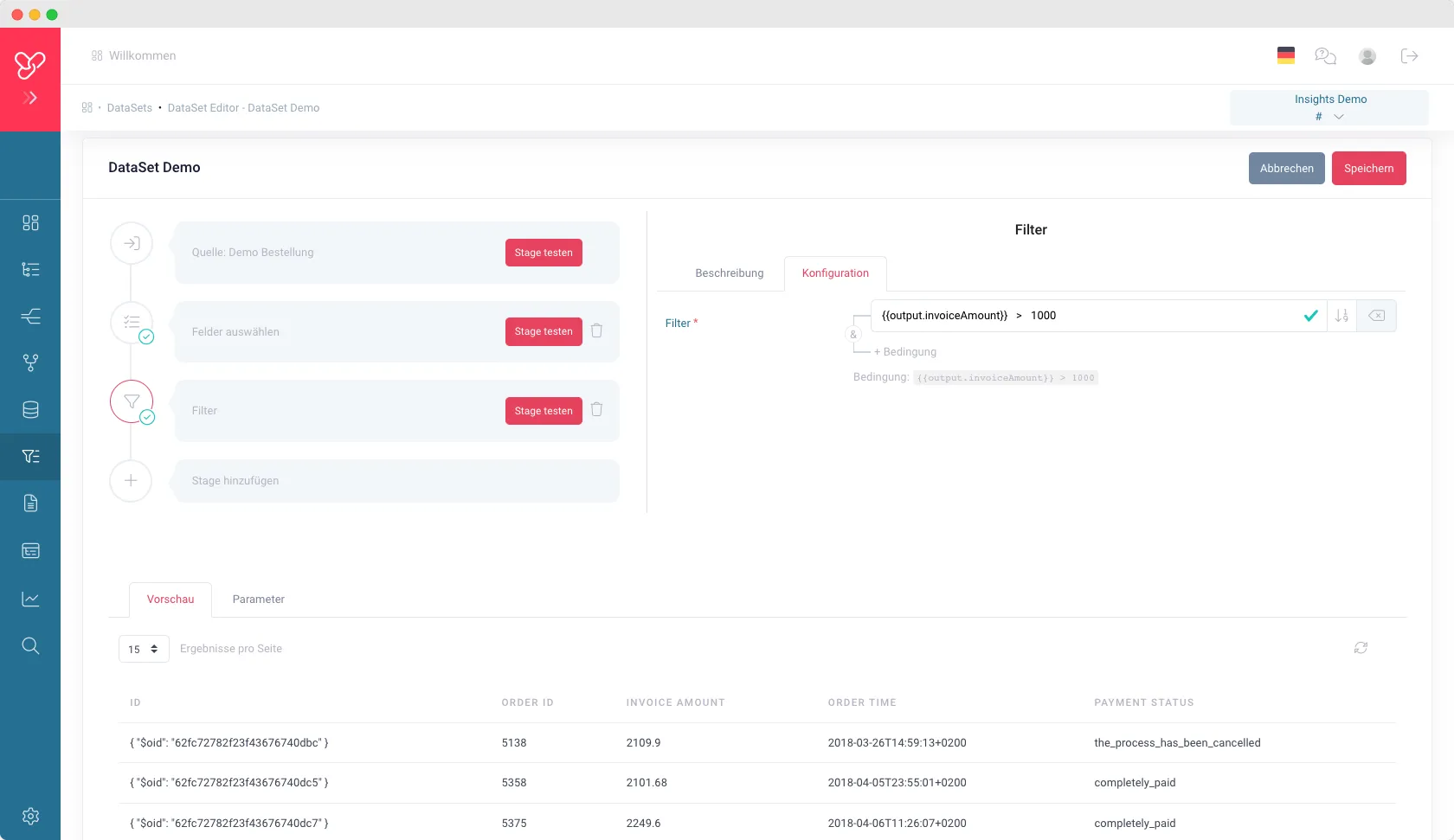1454x840 pixels.
Task: Select the Vorschau tab
Action: [170, 600]
